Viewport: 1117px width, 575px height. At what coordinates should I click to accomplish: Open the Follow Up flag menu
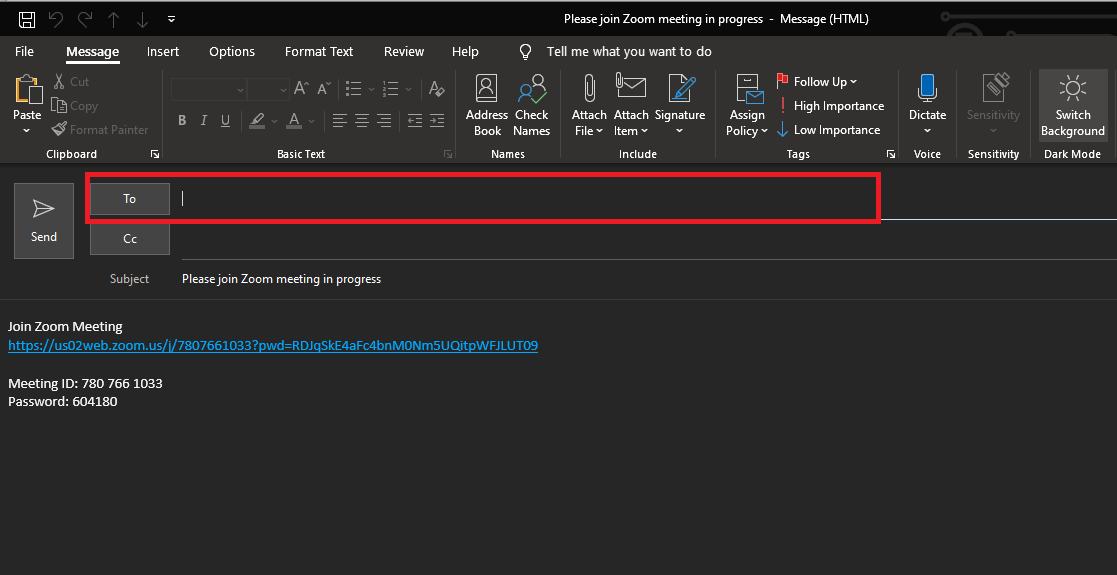point(817,82)
